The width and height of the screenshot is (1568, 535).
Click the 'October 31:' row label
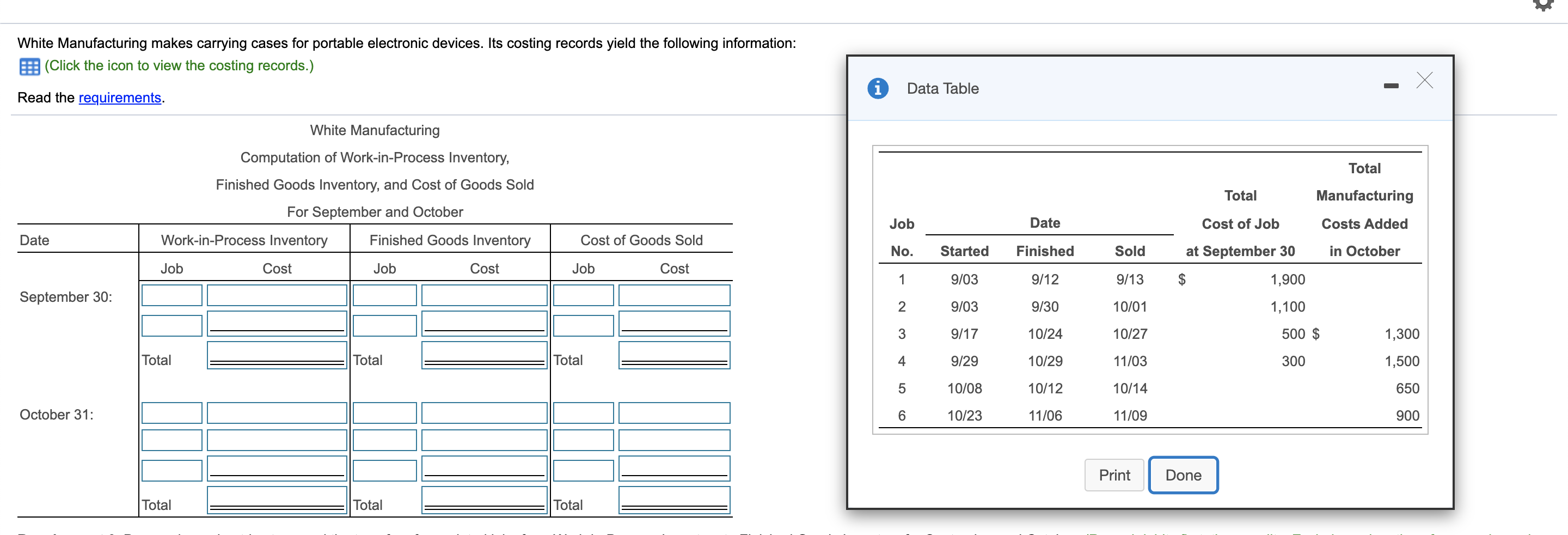57,415
